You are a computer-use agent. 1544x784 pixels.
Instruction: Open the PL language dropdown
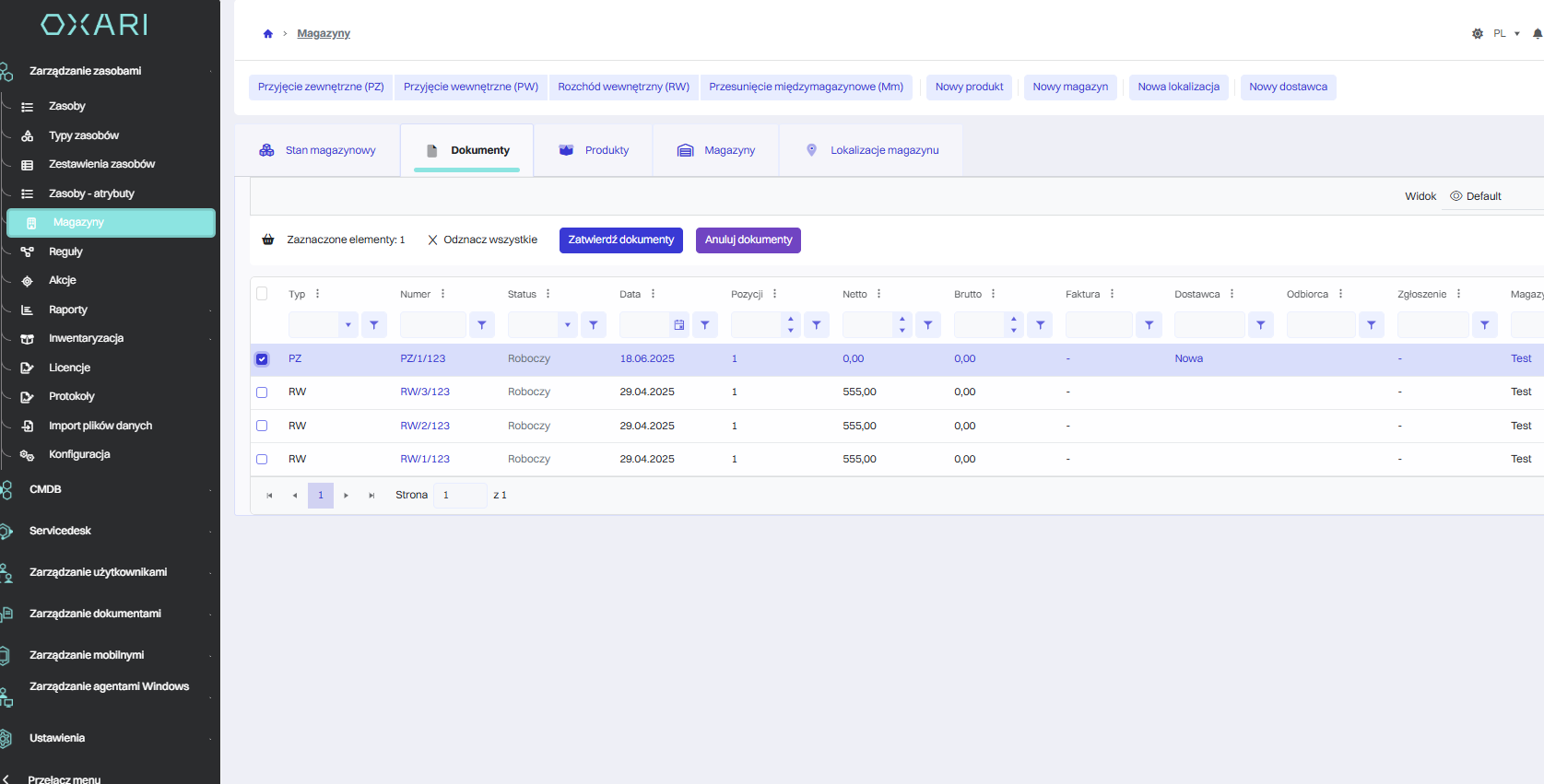click(x=1506, y=34)
